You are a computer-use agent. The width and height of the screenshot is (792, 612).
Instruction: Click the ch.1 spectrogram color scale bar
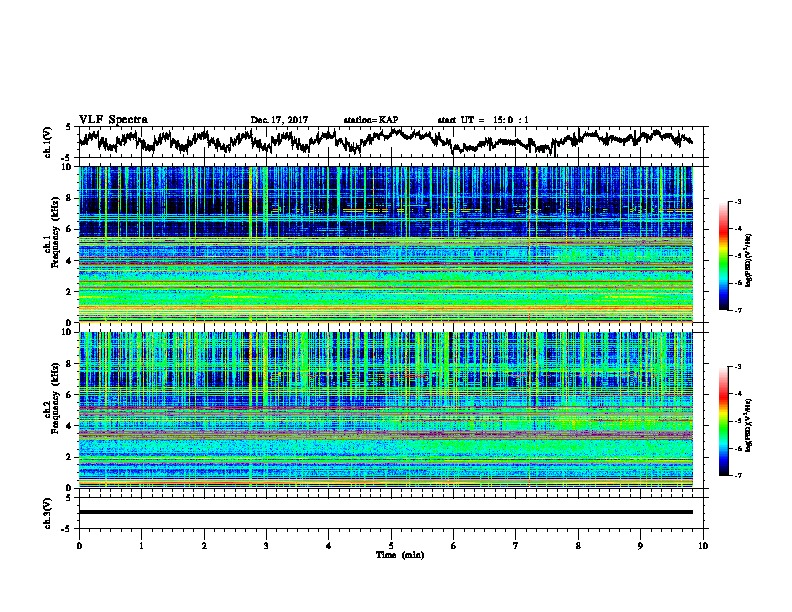click(x=723, y=256)
